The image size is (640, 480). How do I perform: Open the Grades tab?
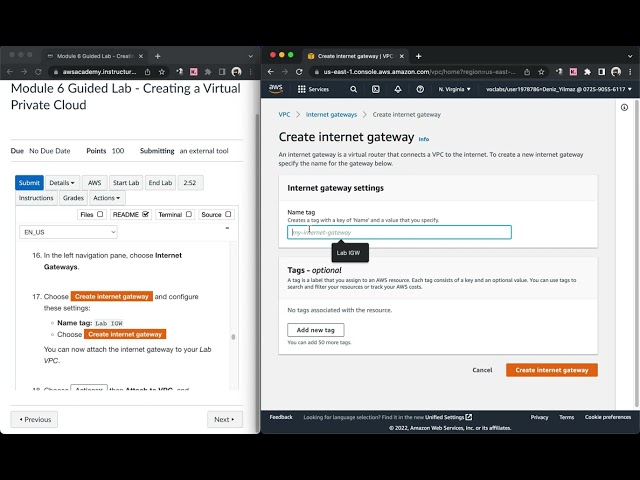tap(73, 198)
